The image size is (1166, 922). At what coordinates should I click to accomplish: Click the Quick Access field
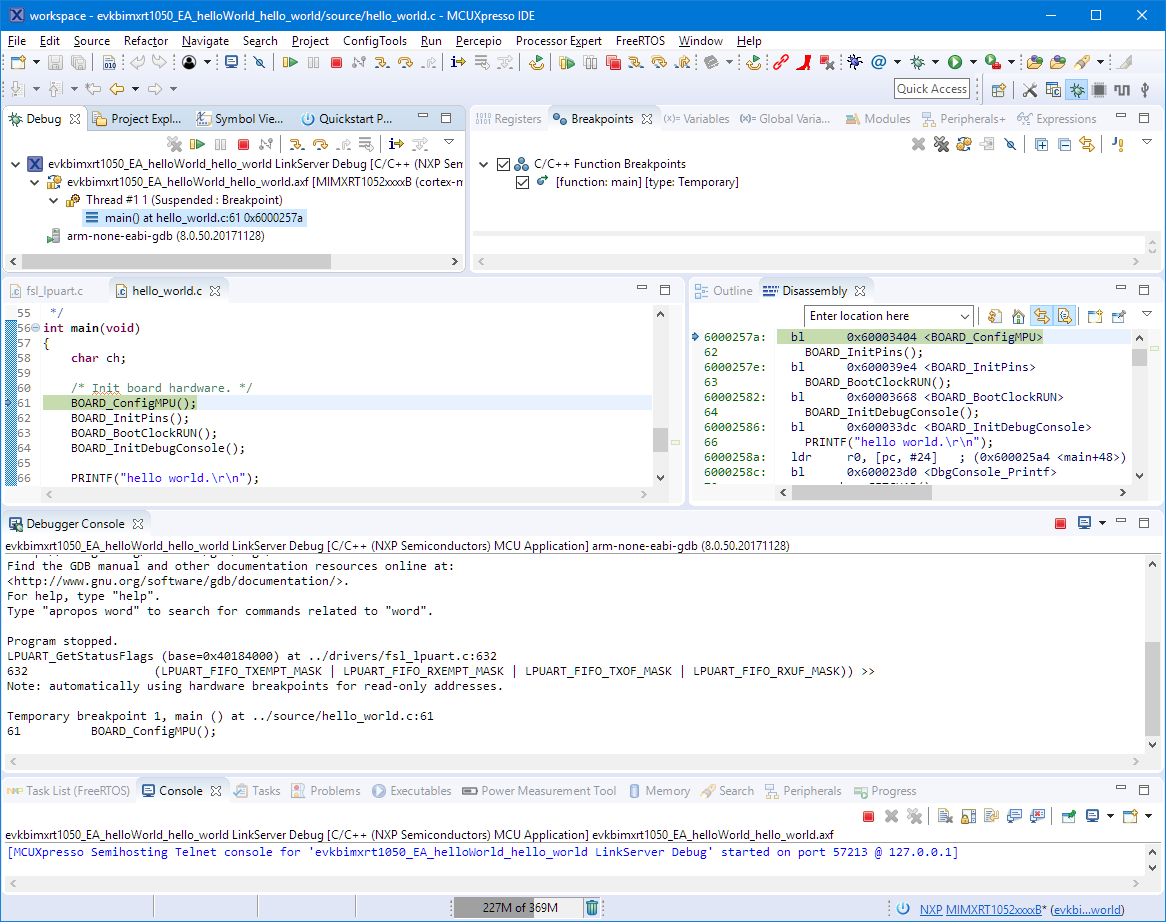coord(931,89)
